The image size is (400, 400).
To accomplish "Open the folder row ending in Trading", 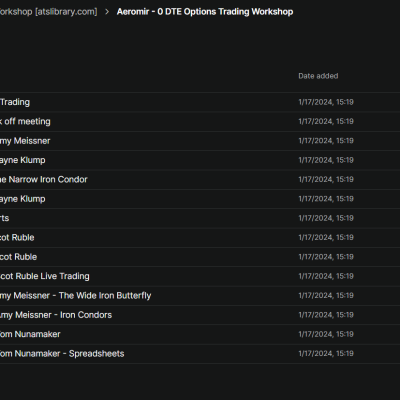I will (200, 102).
